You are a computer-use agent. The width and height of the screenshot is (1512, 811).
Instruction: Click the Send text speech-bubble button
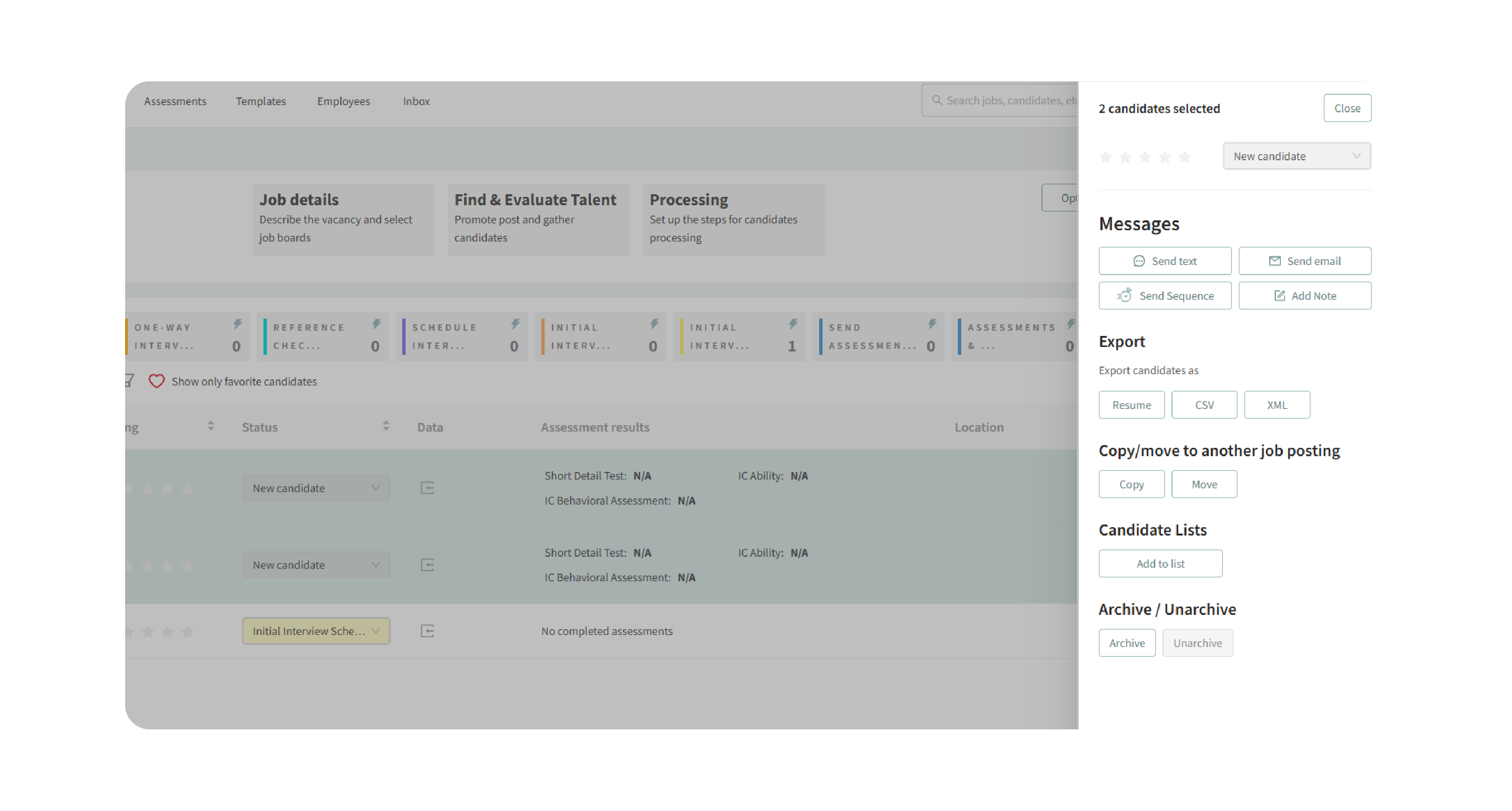(x=1165, y=260)
